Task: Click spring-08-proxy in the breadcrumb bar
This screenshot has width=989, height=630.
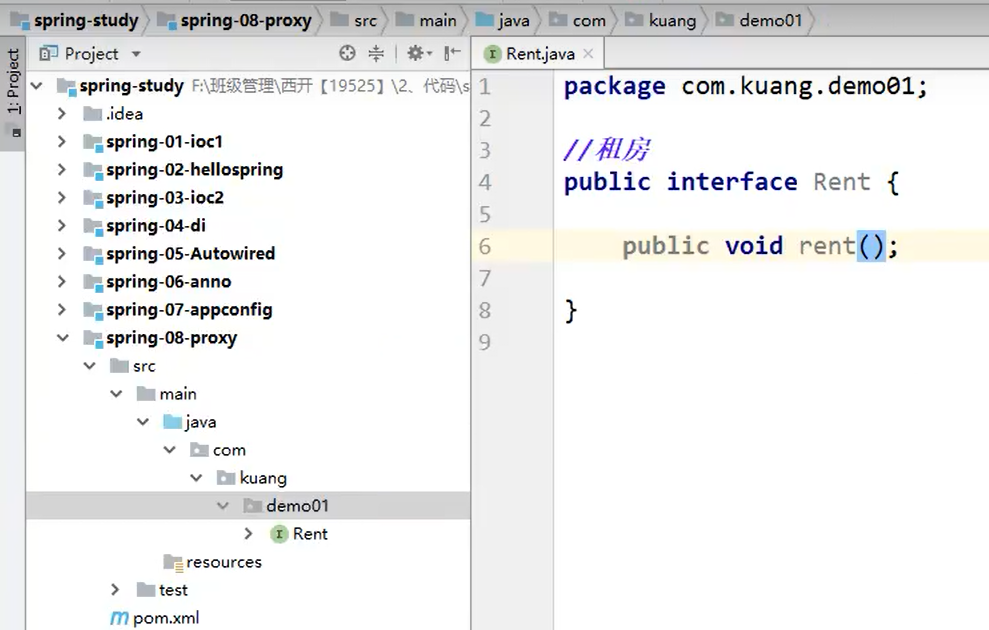Action: point(246,20)
